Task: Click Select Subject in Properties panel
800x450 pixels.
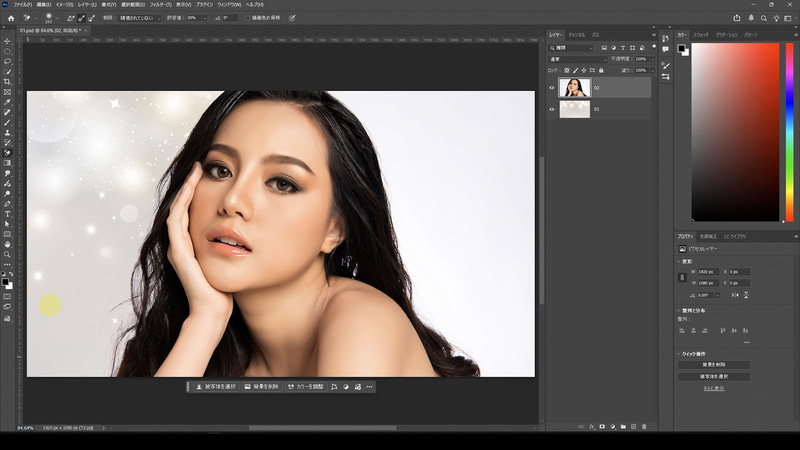Action: point(714,377)
